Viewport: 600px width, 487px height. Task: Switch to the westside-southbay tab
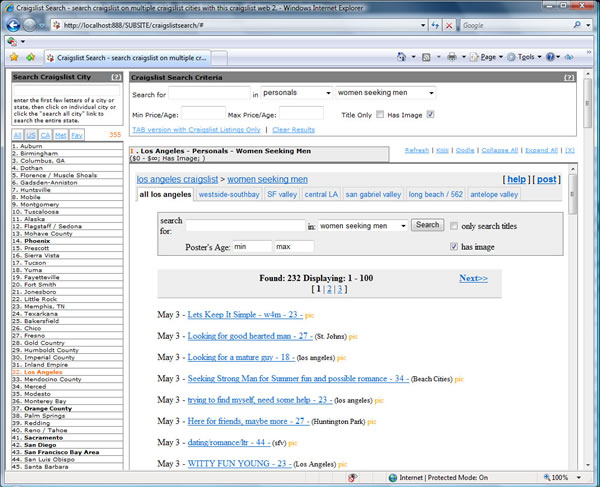(x=229, y=194)
